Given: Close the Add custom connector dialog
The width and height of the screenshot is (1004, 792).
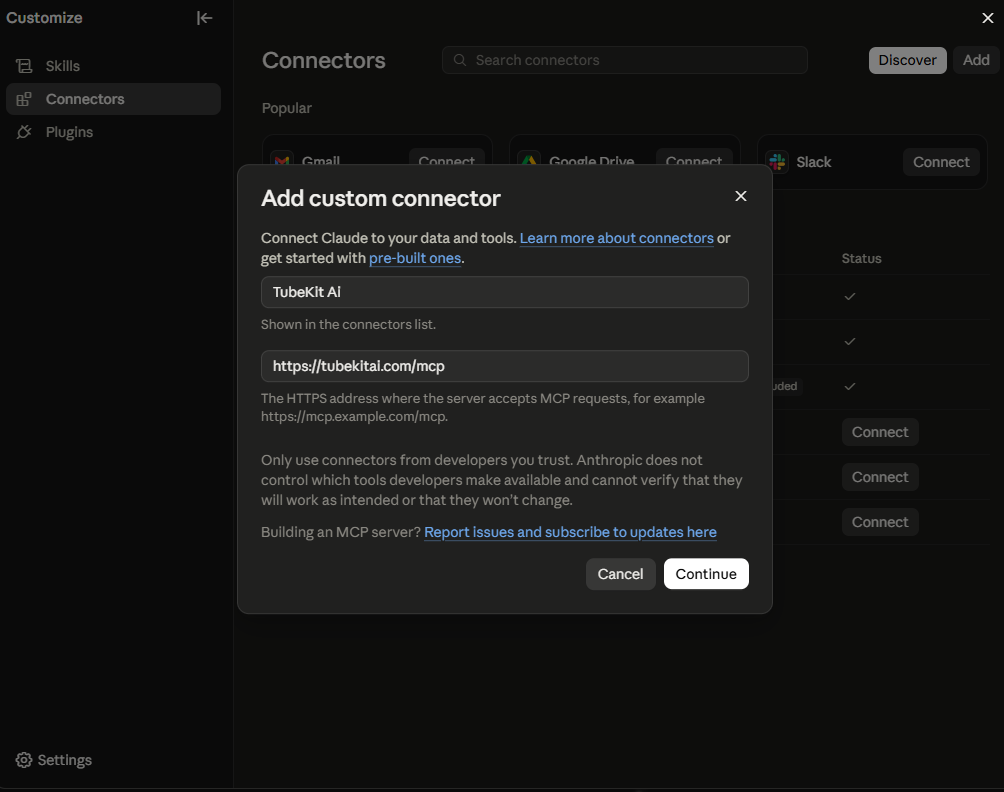Looking at the screenshot, I should tap(741, 196).
